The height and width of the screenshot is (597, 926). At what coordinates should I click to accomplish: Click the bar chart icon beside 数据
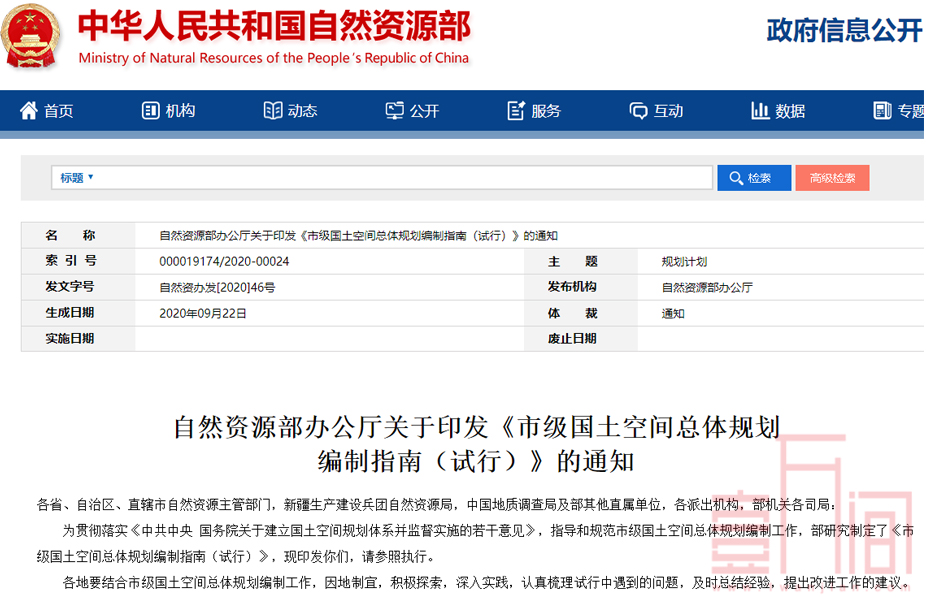click(760, 110)
